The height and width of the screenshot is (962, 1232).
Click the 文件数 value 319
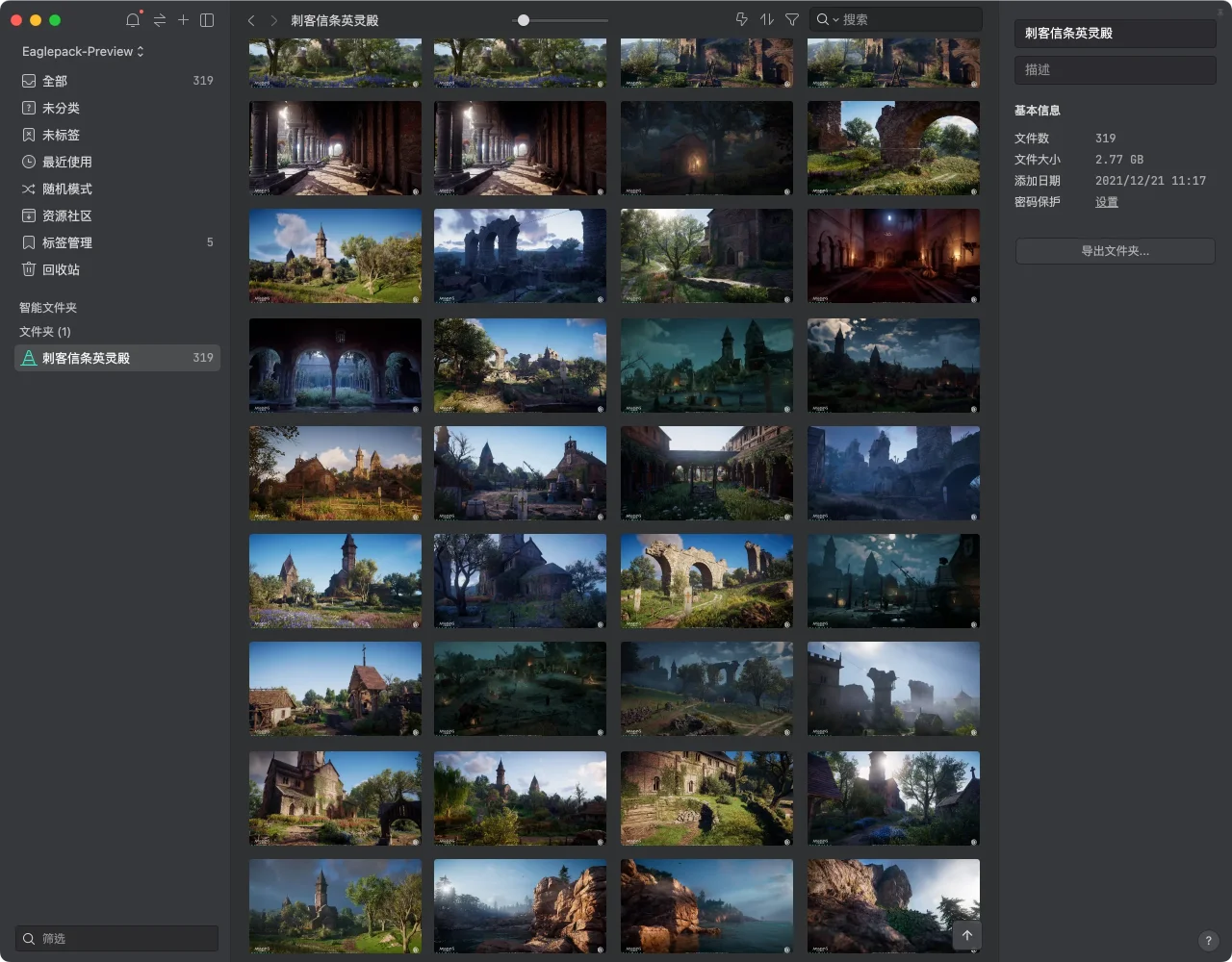click(1106, 139)
